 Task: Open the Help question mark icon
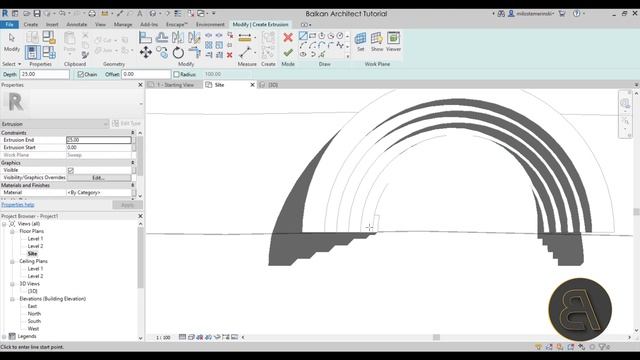(576, 13)
